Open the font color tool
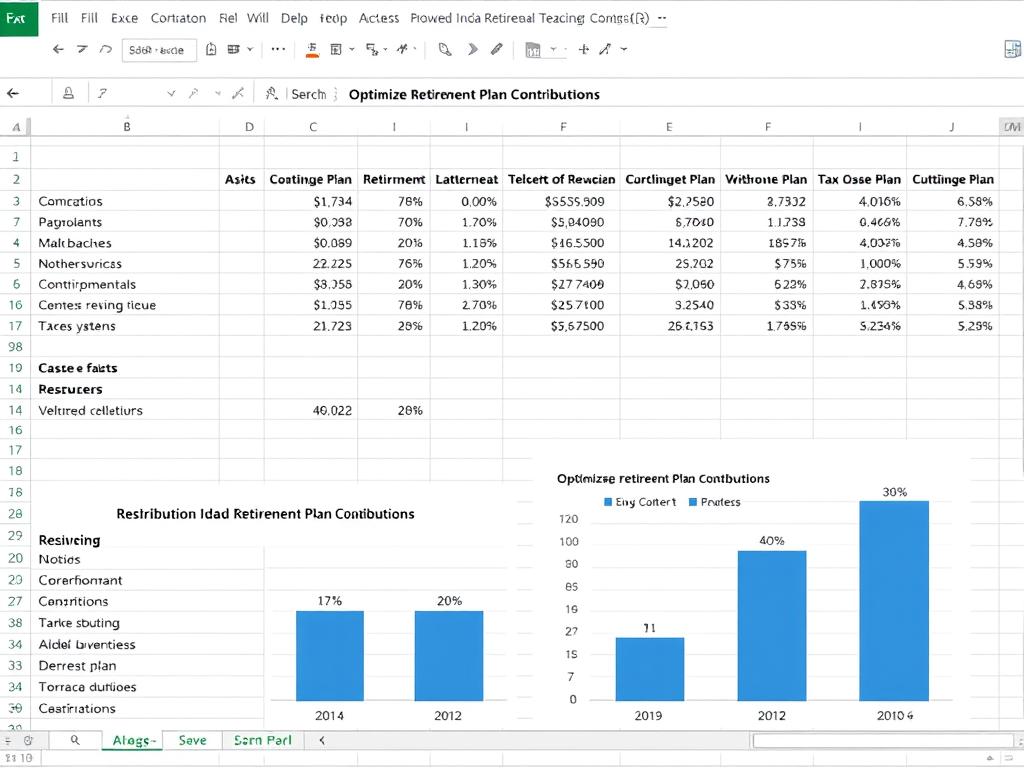The image size is (1024, 768). tap(312, 48)
